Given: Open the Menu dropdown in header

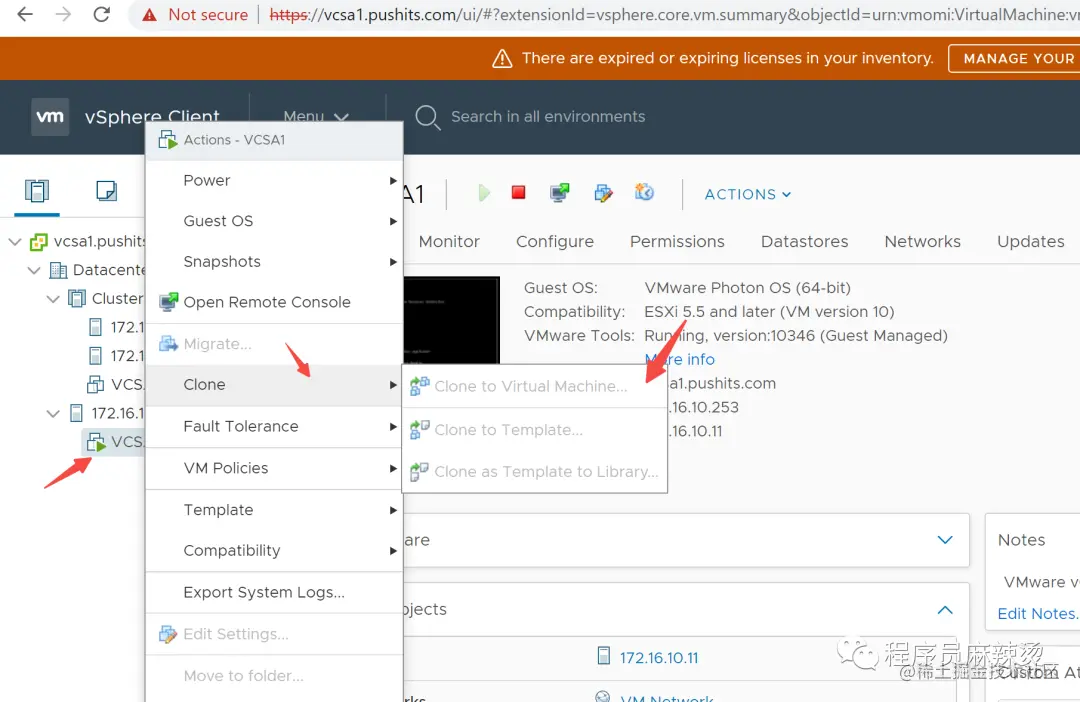Looking at the screenshot, I should (x=316, y=116).
